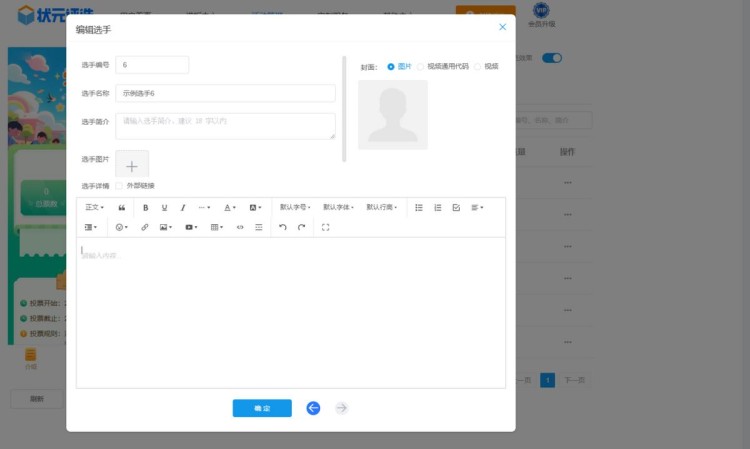Select the 图片 cover radio option
750x449 pixels.
pos(391,66)
